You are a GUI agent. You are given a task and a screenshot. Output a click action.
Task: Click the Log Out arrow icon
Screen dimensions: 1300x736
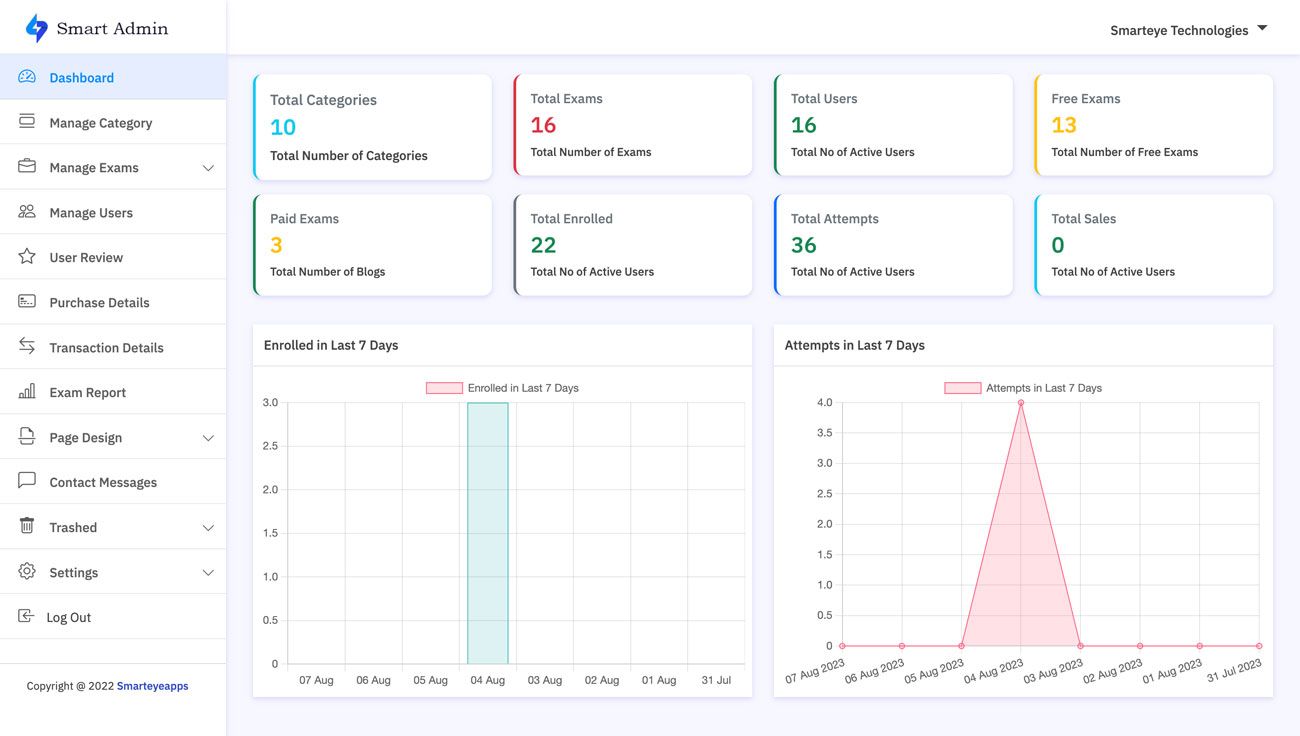pyautogui.click(x=26, y=616)
